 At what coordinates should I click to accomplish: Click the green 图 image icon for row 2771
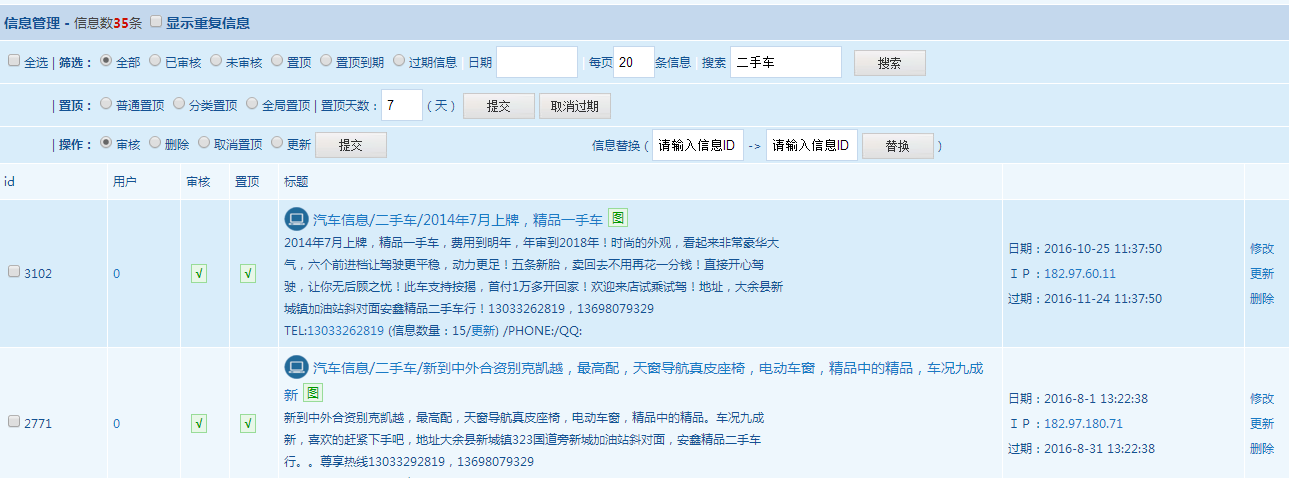click(x=313, y=393)
